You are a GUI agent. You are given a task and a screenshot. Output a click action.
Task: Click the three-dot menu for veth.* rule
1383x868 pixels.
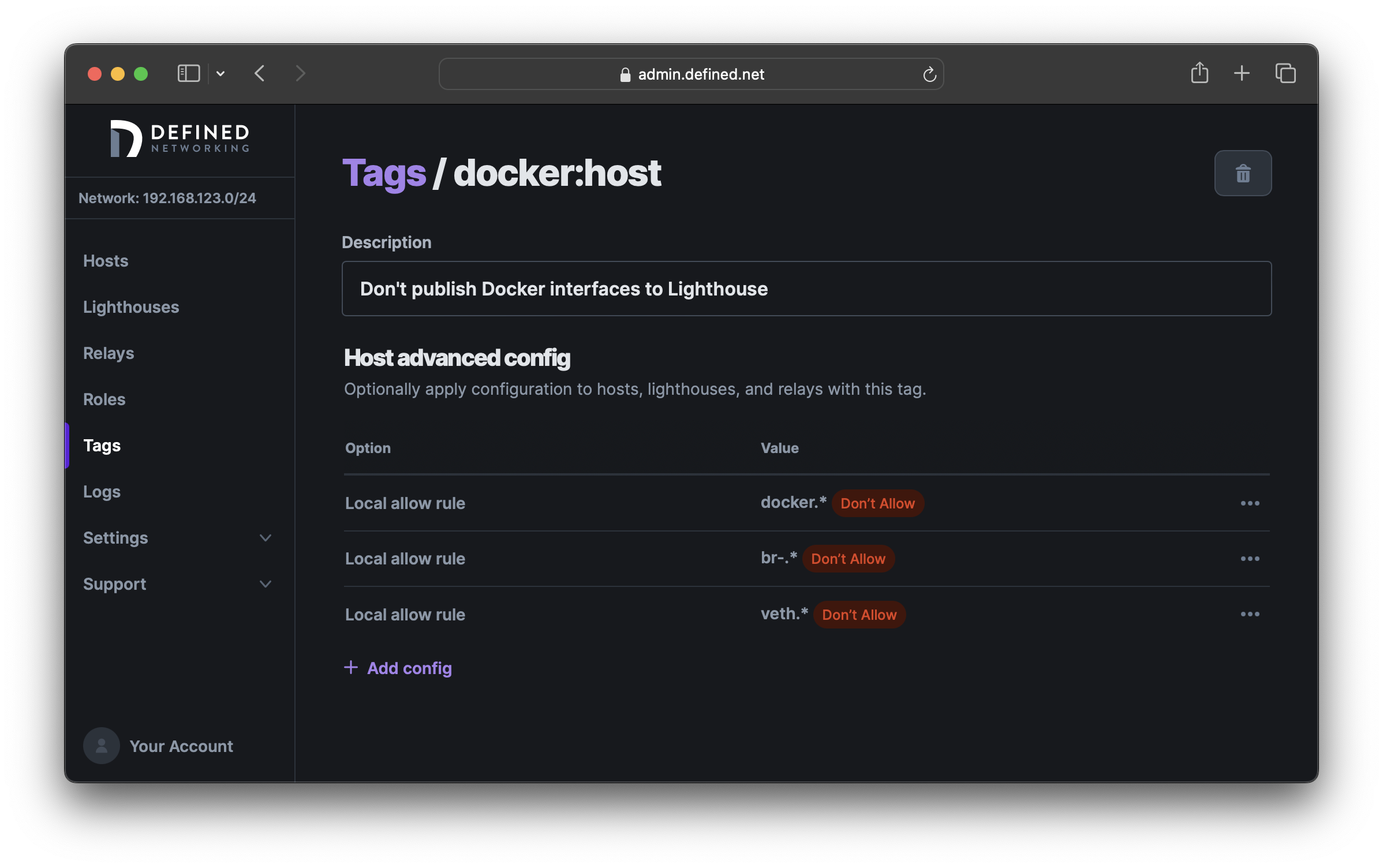click(x=1250, y=614)
